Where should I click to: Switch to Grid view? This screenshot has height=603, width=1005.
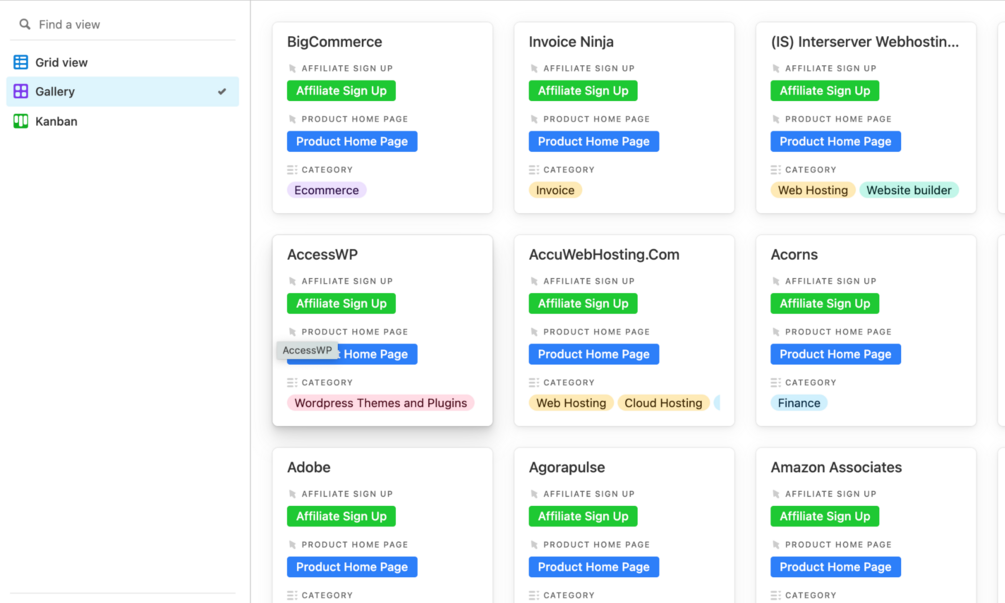click(122, 62)
